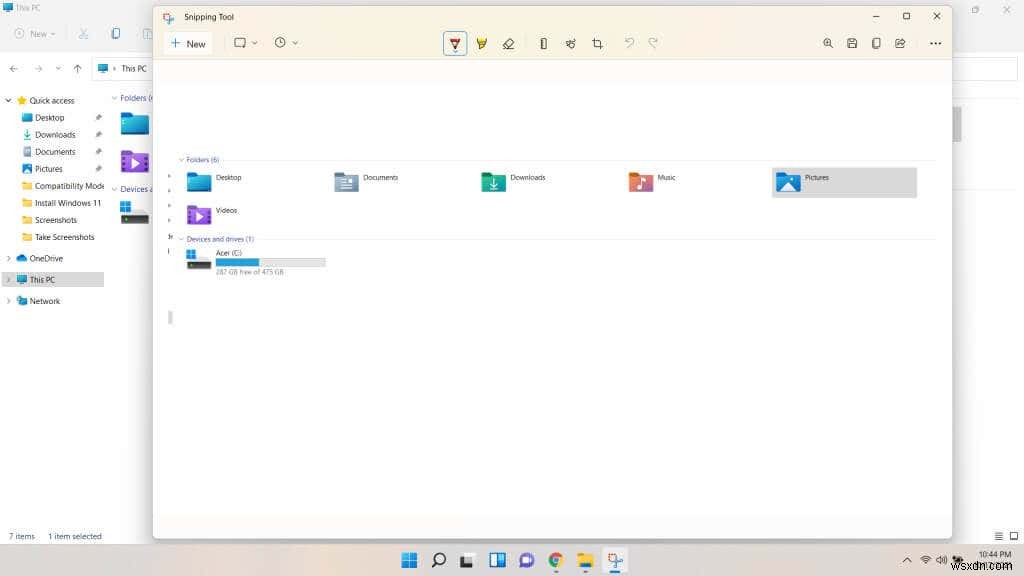Copy the snip to clipboard
Screen dimensions: 1024x576
876,43
